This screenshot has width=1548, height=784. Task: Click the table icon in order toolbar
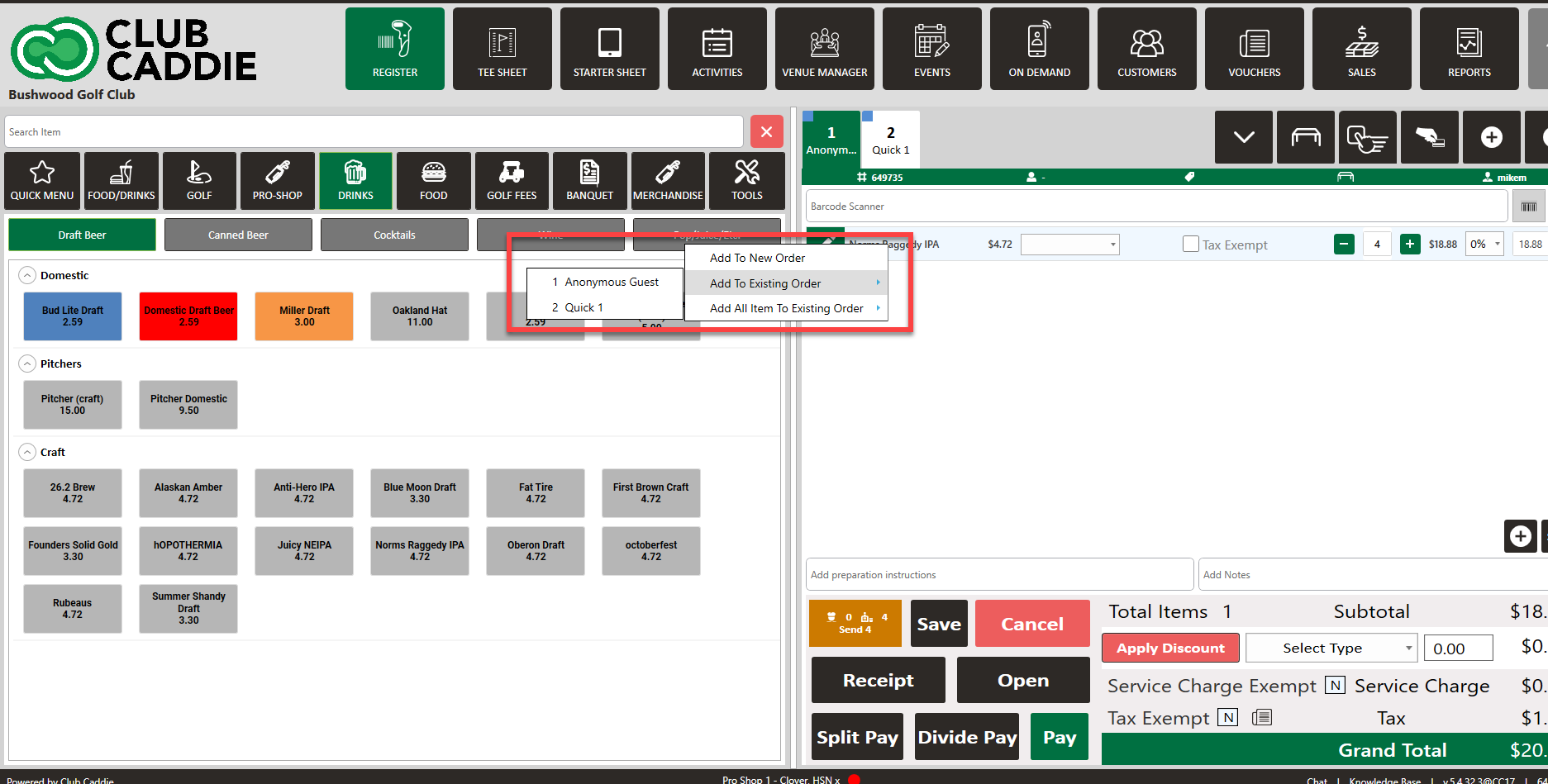[1305, 137]
